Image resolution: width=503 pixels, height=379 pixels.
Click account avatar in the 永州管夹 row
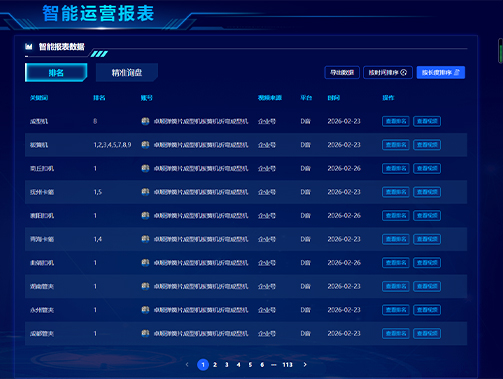pyautogui.click(x=145, y=310)
